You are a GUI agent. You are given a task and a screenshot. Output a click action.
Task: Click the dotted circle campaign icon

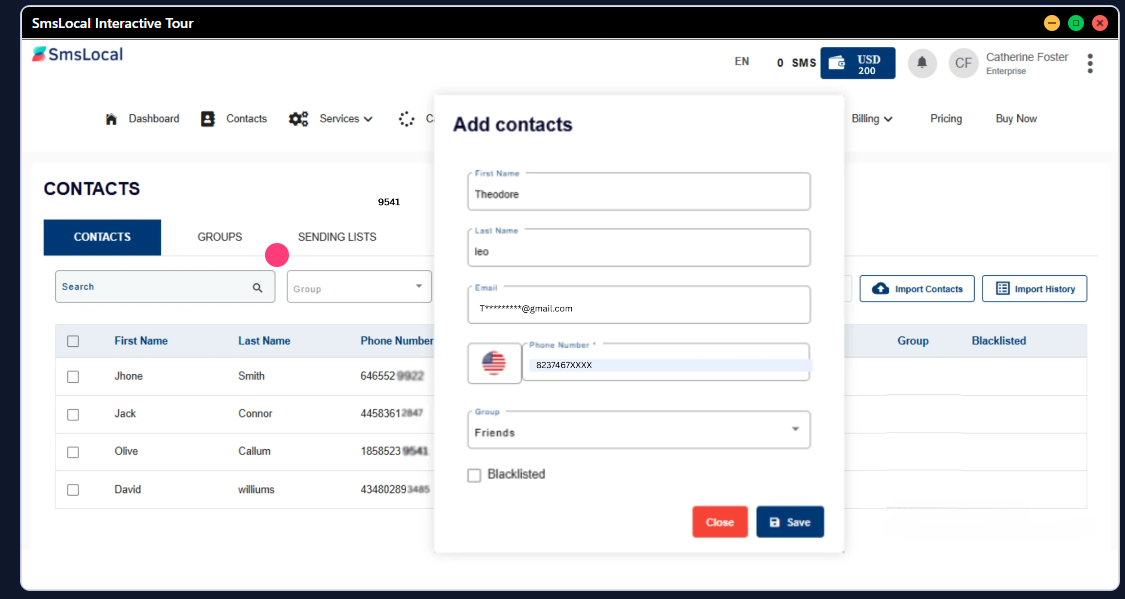[x=407, y=119]
